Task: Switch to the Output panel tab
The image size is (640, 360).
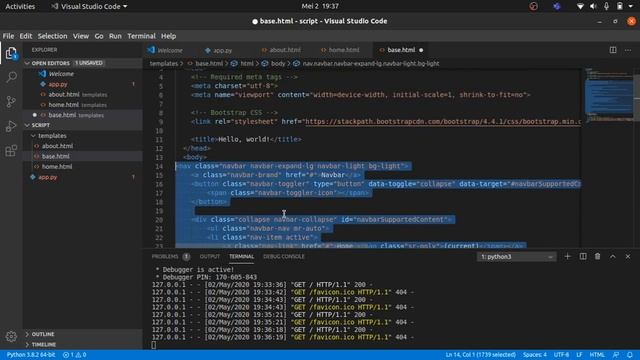Action: pos(210,256)
